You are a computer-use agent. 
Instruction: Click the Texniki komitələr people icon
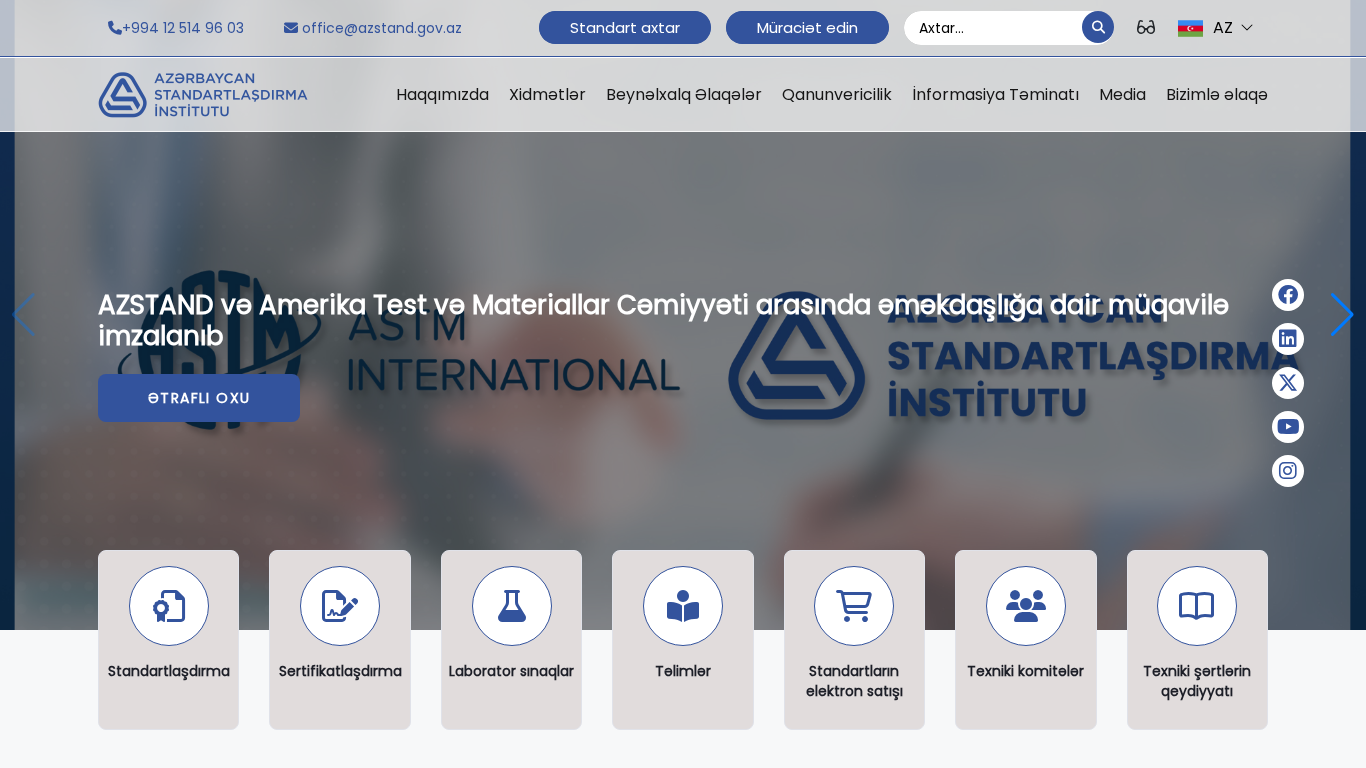tap(1026, 606)
